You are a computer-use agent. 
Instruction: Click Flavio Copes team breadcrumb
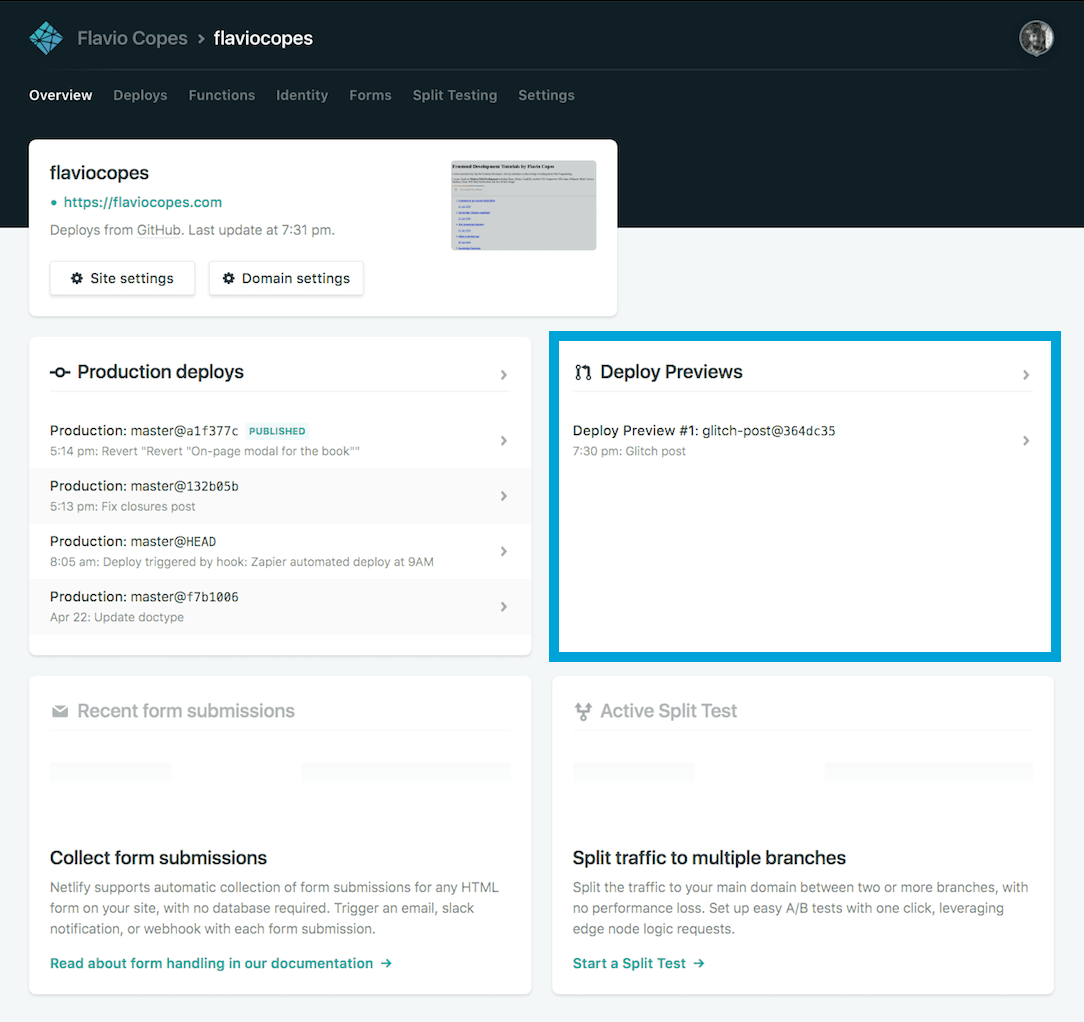coord(132,38)
